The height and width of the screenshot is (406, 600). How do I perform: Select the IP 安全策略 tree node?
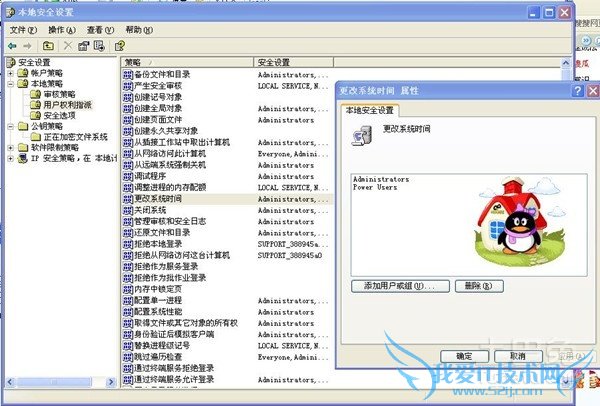click(x=73, y=158)
